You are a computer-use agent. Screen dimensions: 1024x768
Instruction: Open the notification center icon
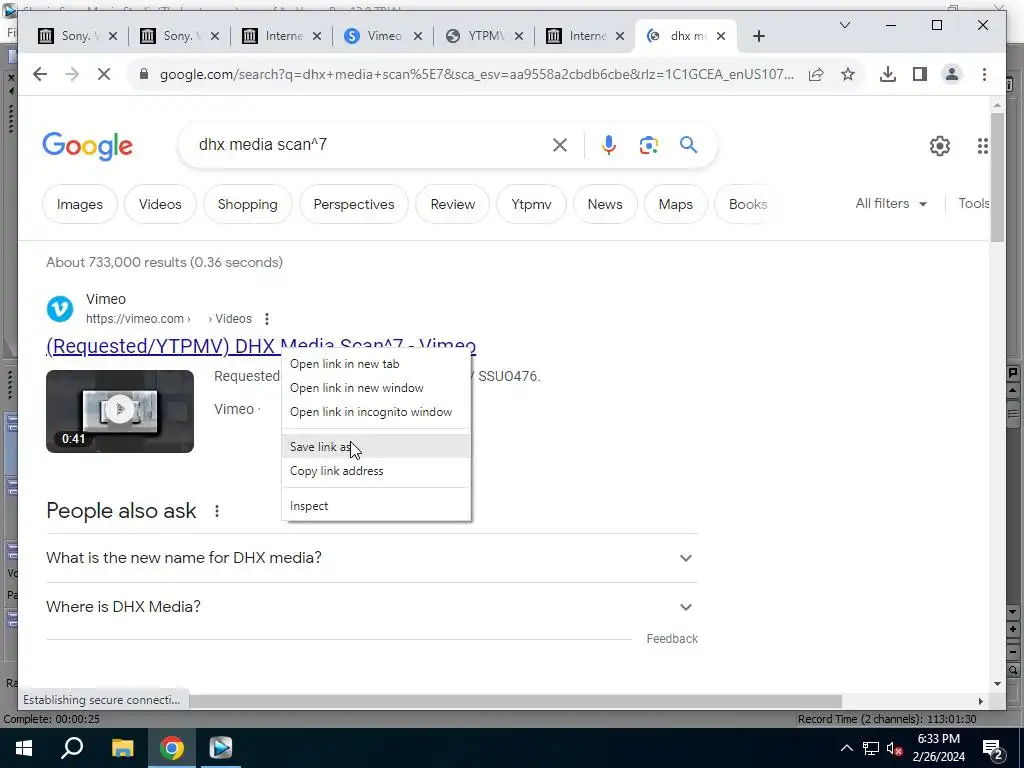(993, 748)
